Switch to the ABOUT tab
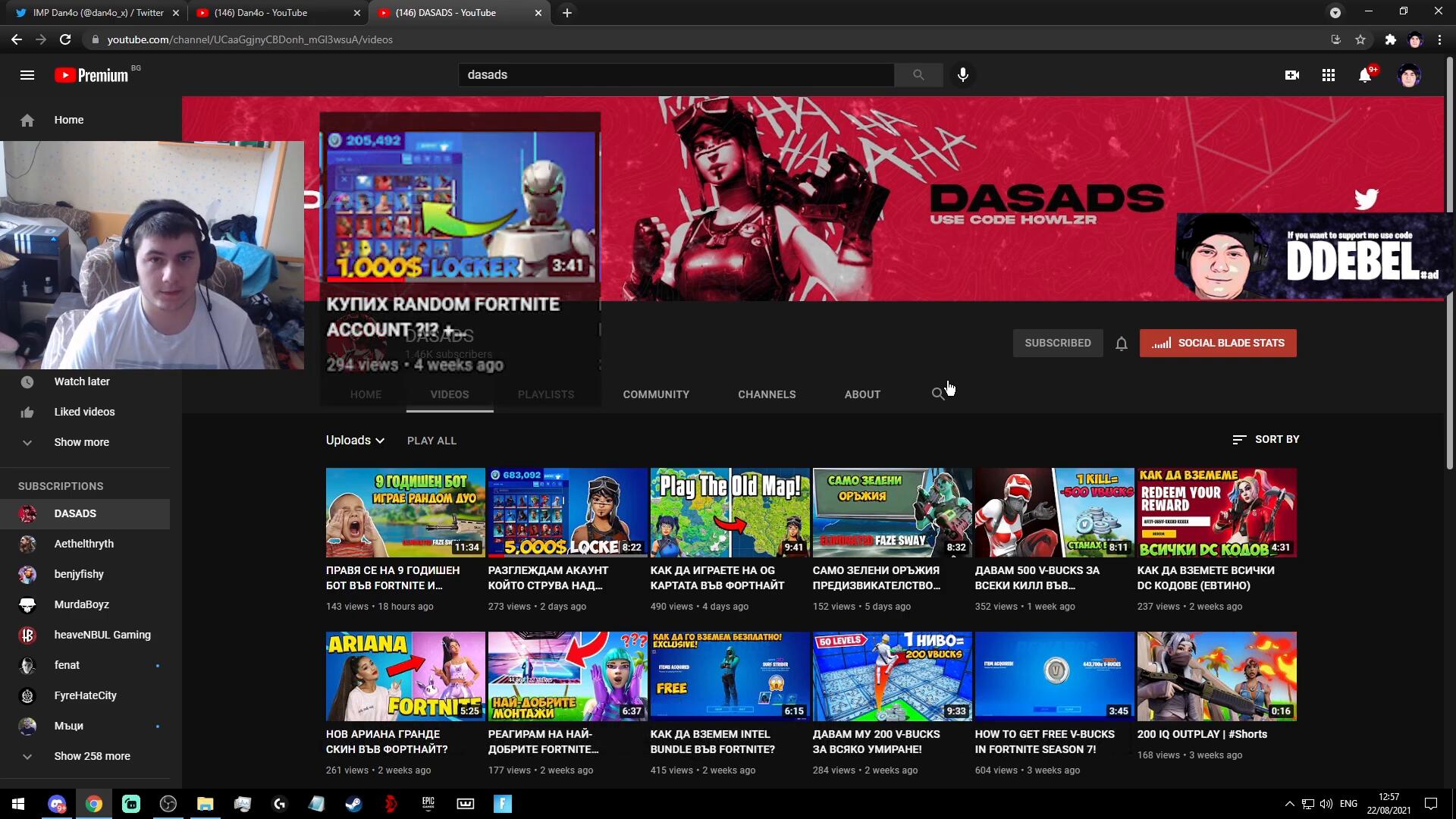The image size is (1456, 819). pos(862,394)
